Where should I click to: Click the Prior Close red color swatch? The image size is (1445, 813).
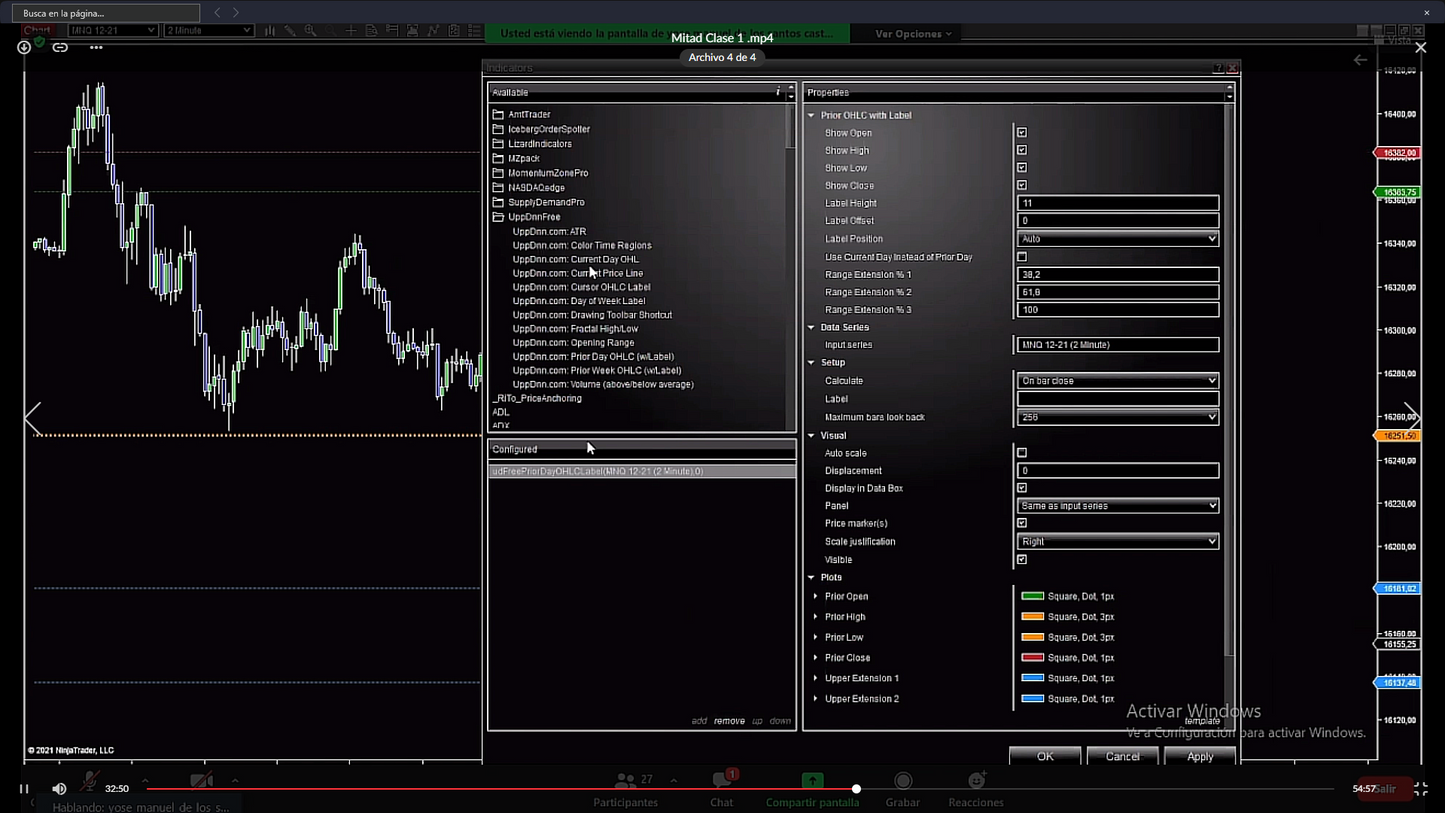[x=1032, y=658]
